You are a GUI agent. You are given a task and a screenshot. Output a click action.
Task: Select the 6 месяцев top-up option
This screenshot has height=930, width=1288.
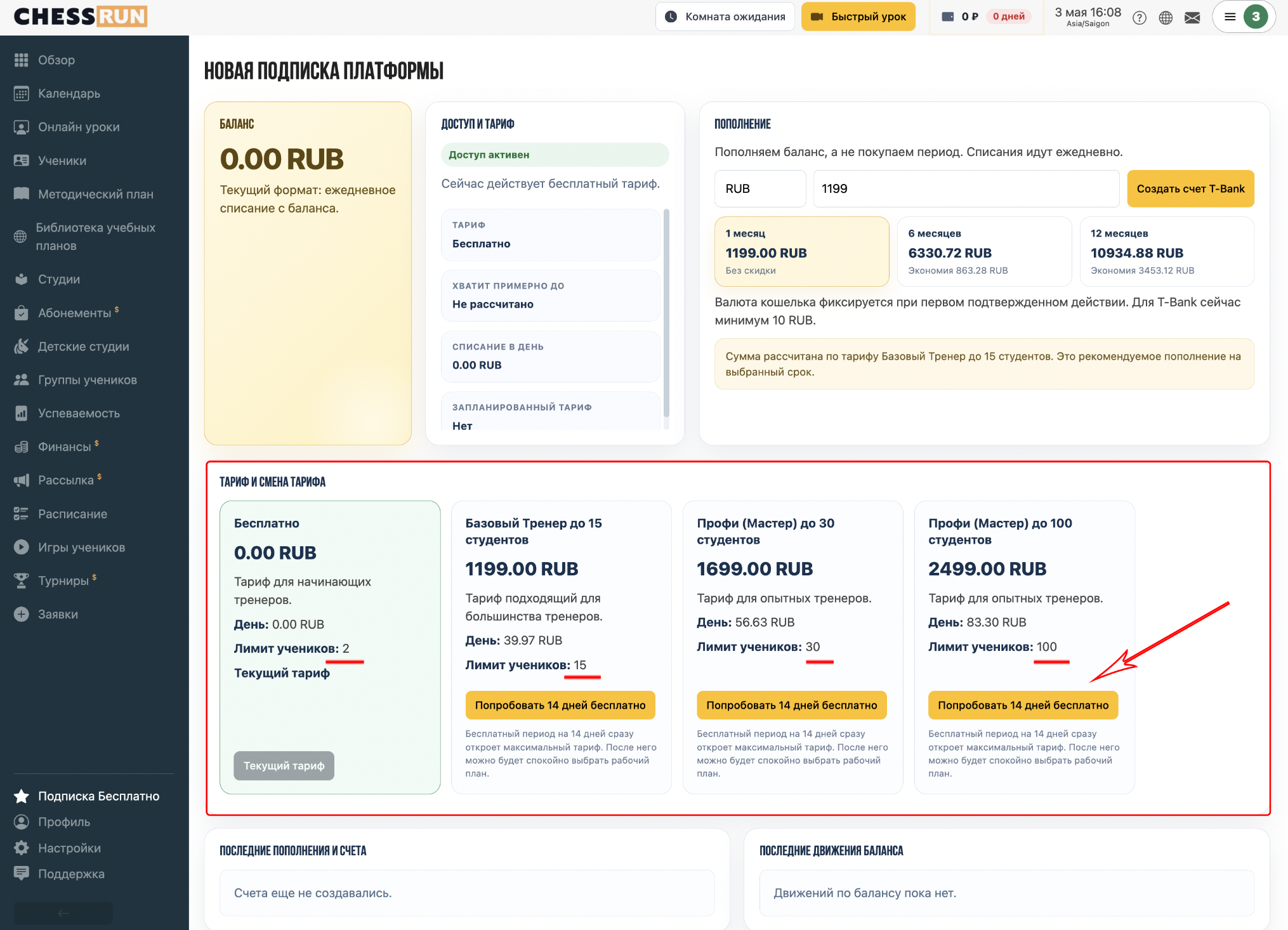[984, 252]
